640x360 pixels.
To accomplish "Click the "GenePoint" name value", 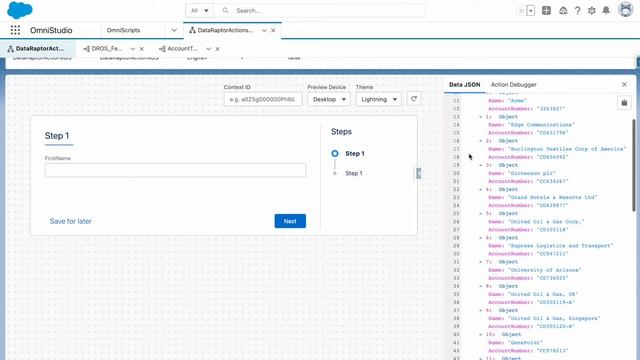I will click(525, 343).
